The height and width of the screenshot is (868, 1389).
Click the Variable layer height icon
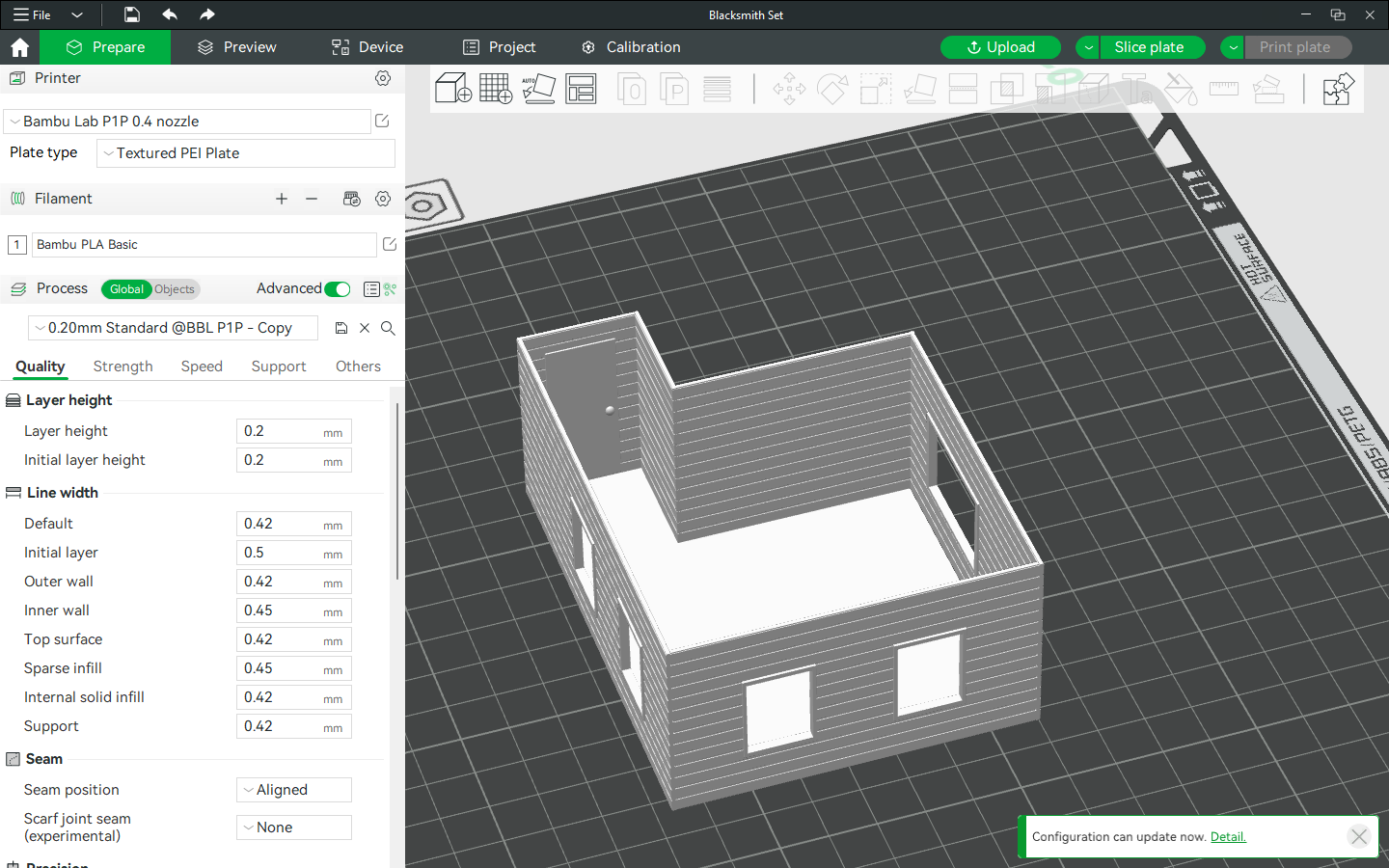pyautogui.click(x=717, y=89)
